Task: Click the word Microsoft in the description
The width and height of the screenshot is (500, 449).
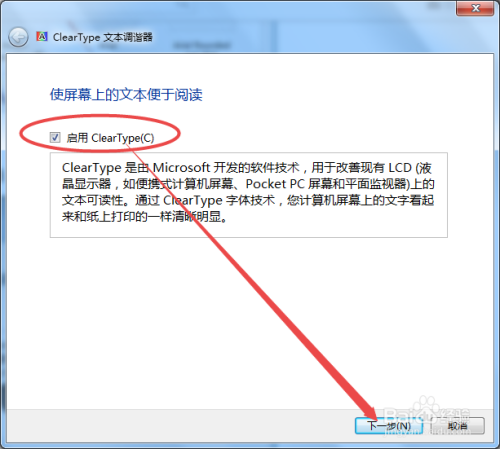Action: [181, 168]
